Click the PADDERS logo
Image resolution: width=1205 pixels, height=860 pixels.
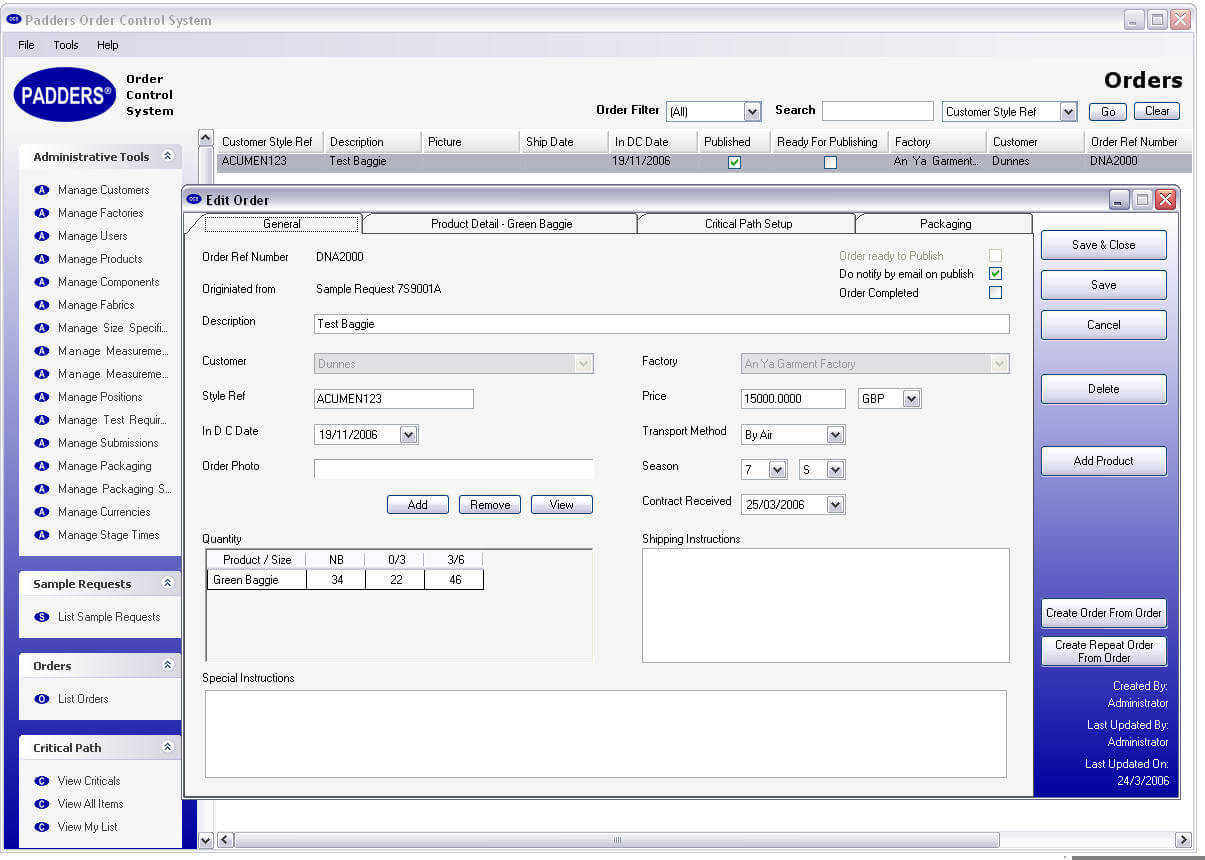(65, 95)
